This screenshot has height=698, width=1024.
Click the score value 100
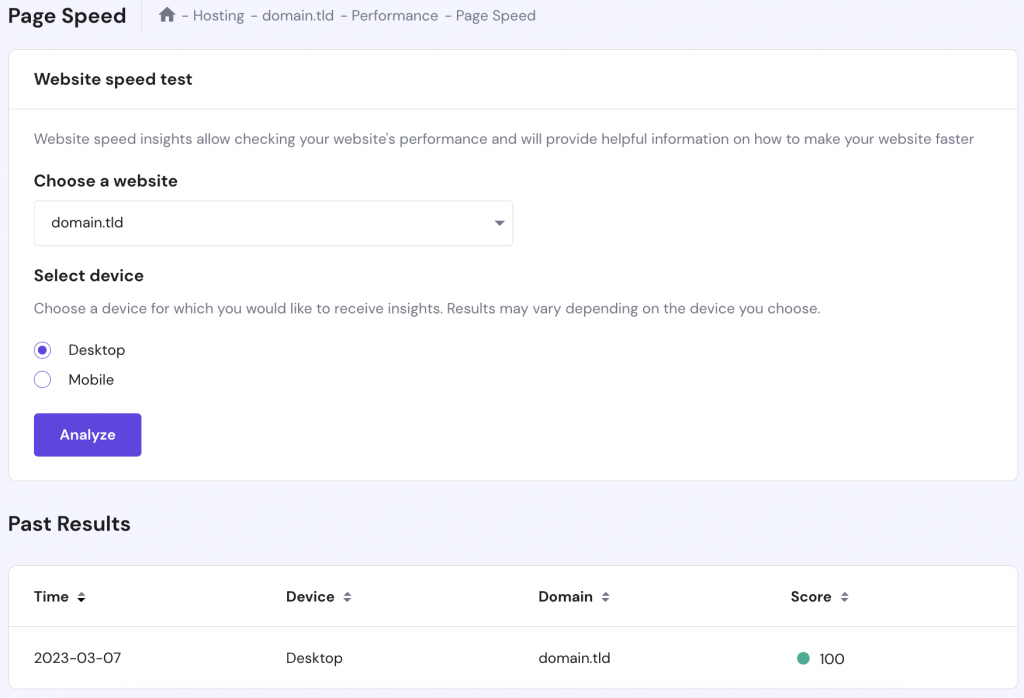[831, 659]
